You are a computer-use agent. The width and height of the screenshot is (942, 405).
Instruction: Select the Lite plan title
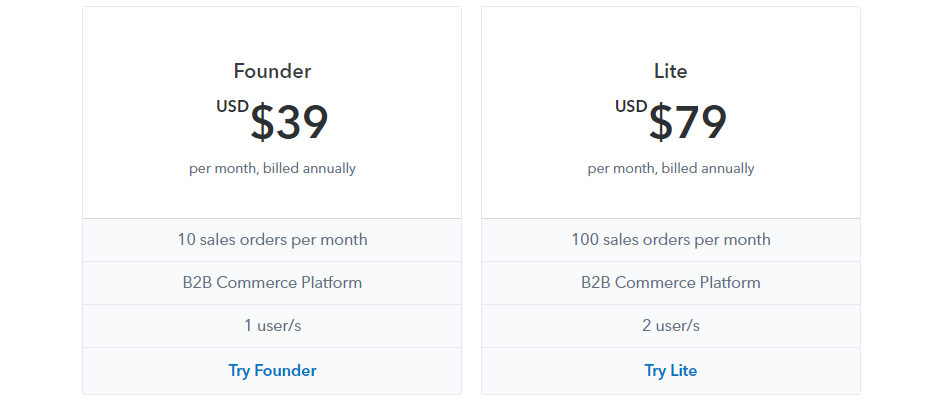pyautogui.click(x=670, y=71)
